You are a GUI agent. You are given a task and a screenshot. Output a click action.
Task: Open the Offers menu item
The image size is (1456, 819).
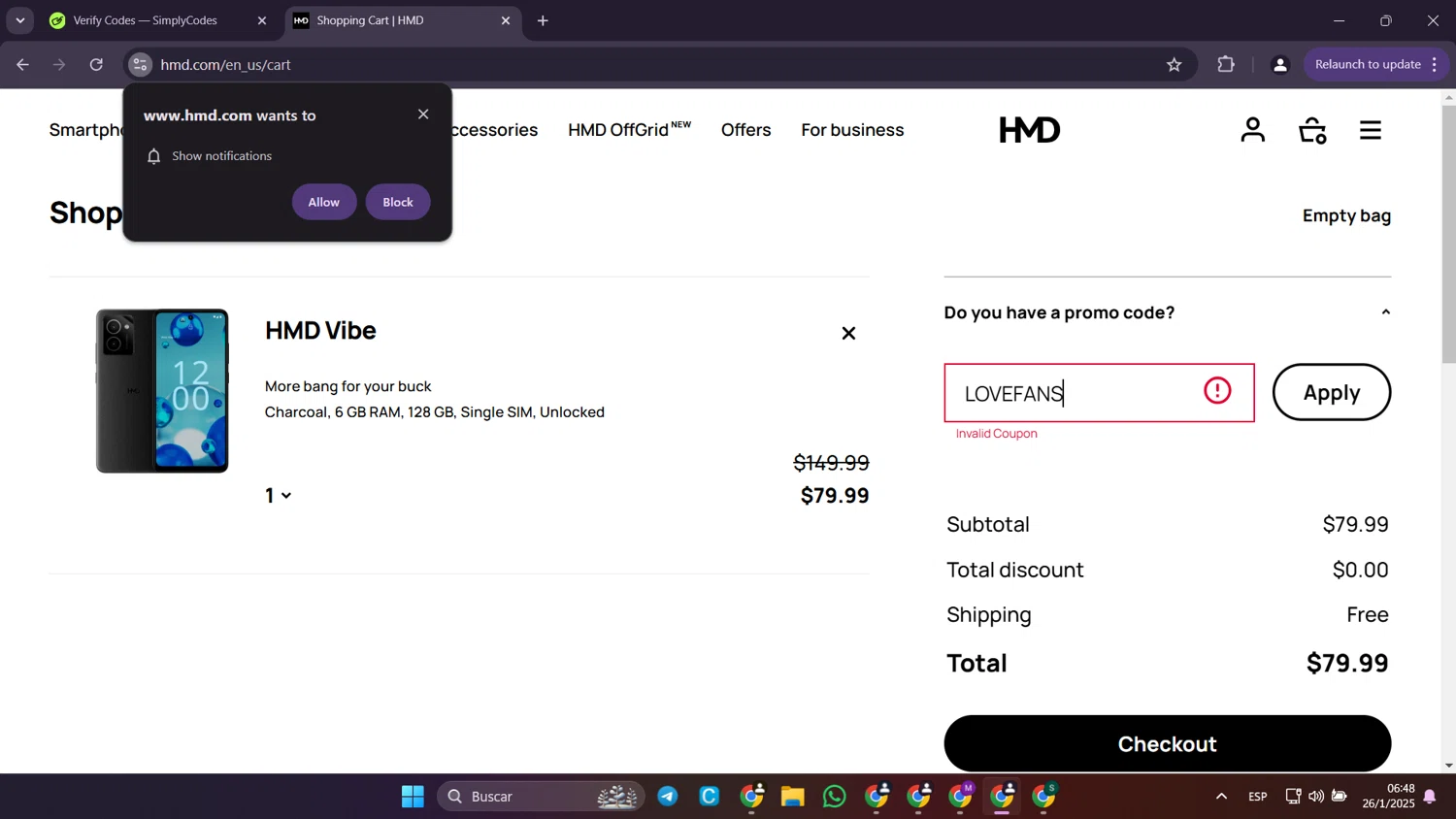click(x=745, y=130)
